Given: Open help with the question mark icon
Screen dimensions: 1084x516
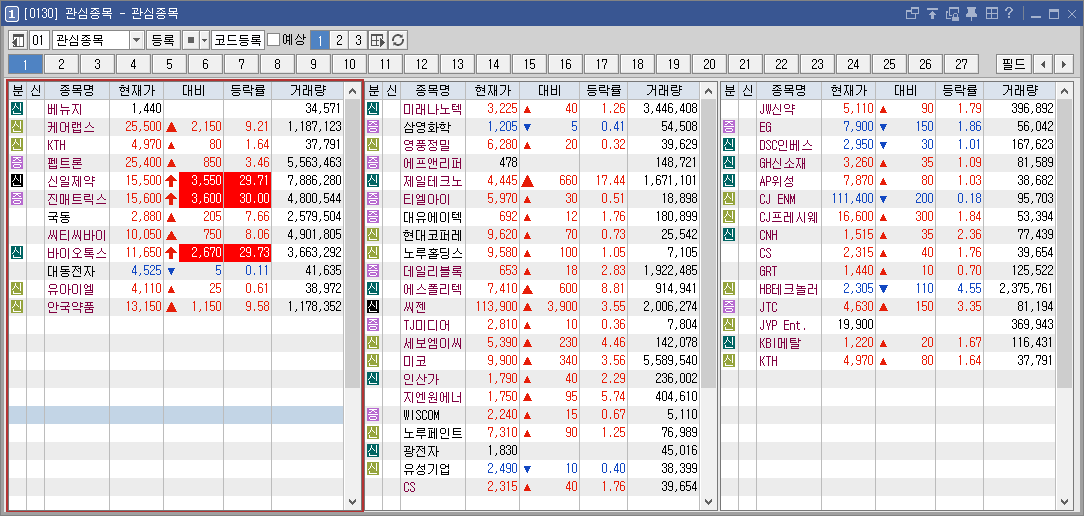Looking at the screenshot, I should (1009, 13).
